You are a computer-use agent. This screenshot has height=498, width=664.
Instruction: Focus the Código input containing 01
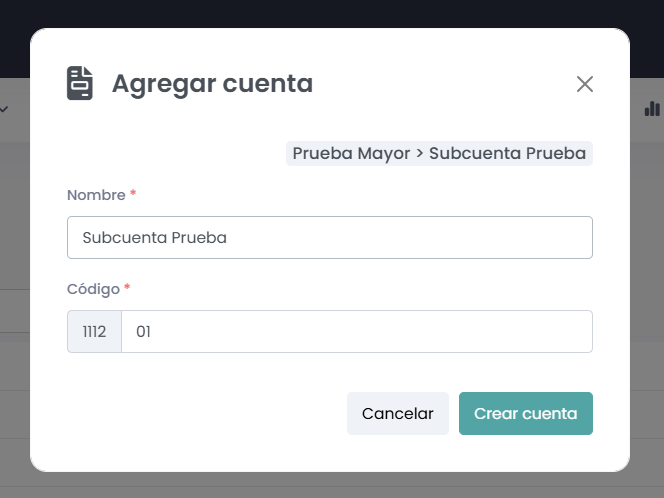356,331
